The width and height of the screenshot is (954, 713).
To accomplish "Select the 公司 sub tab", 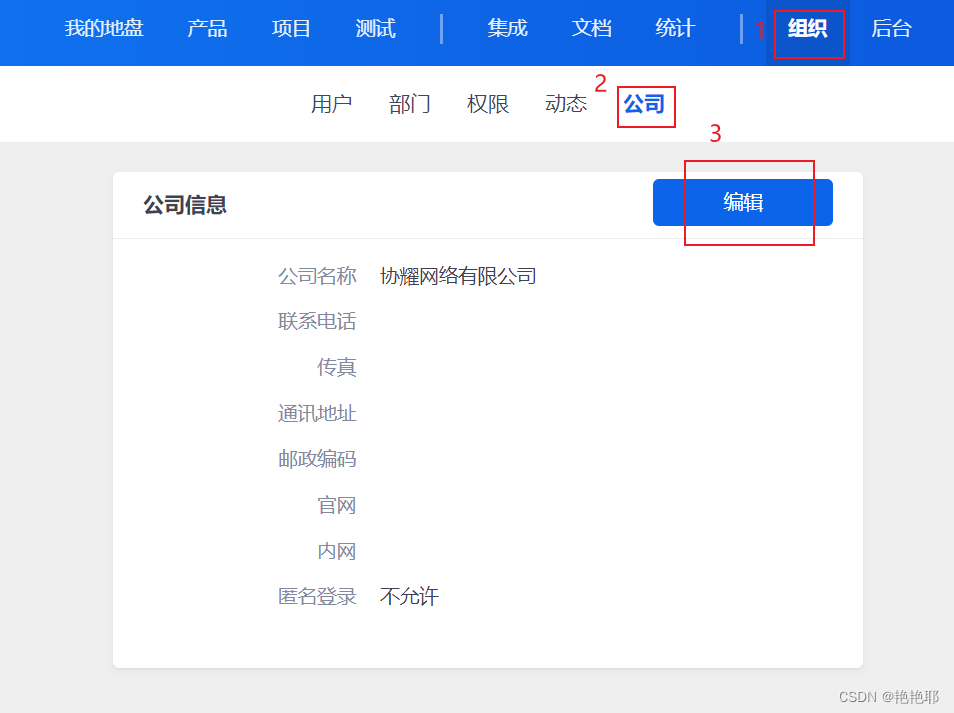I will point(644,104).
